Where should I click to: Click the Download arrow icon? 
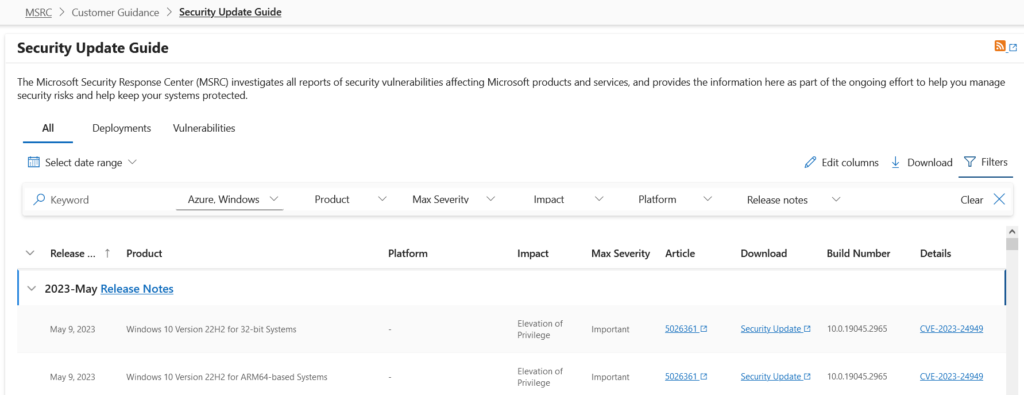tap(896, 162)
